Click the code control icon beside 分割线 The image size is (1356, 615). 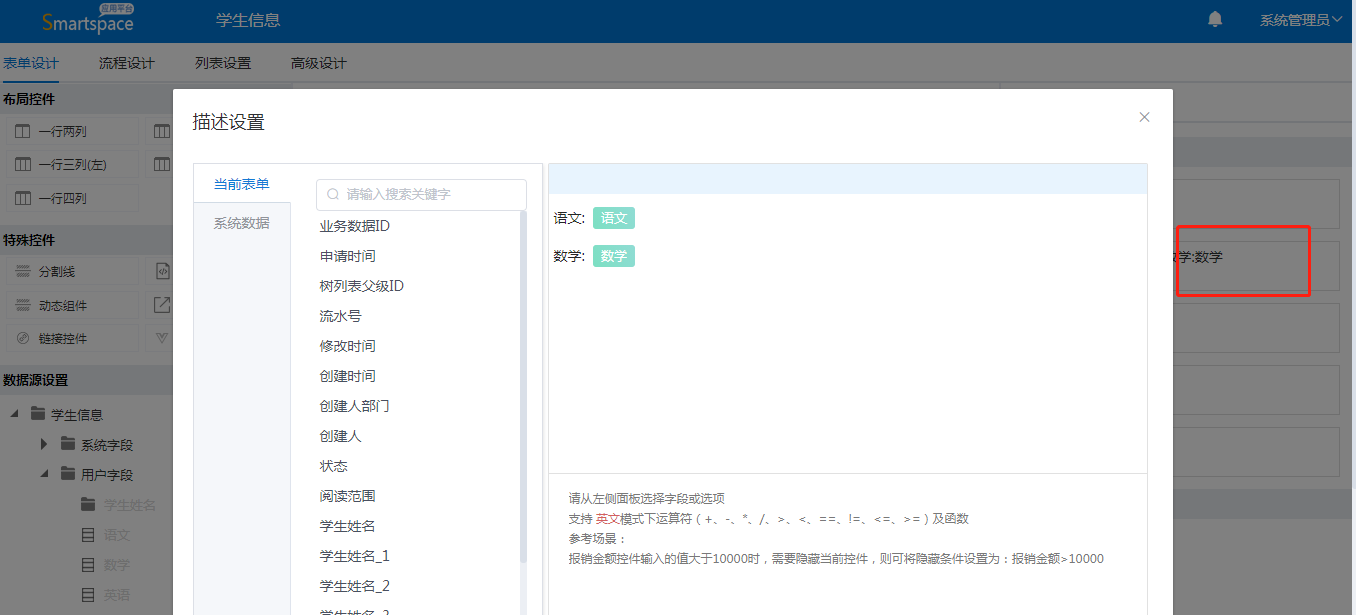click(163, 271)
